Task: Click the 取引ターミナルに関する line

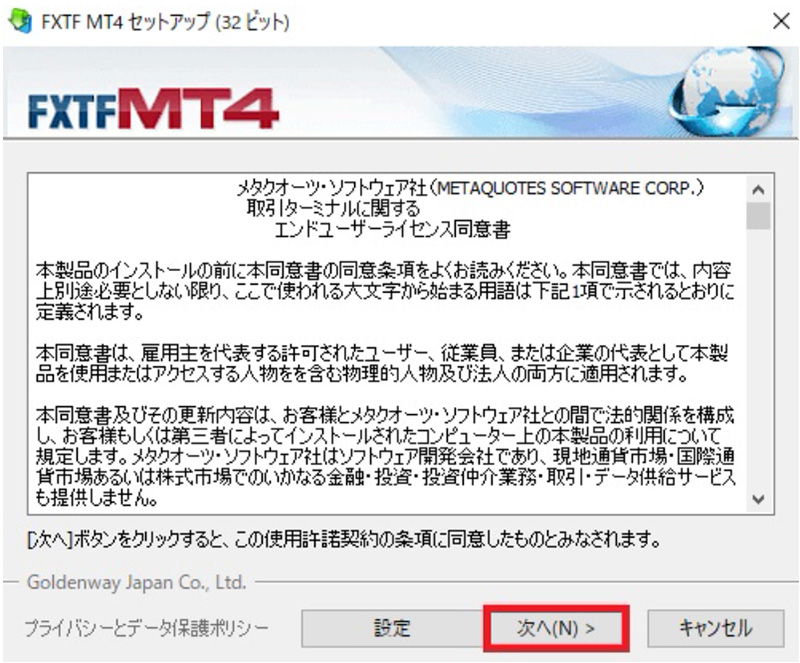Action: coord(333,209)
